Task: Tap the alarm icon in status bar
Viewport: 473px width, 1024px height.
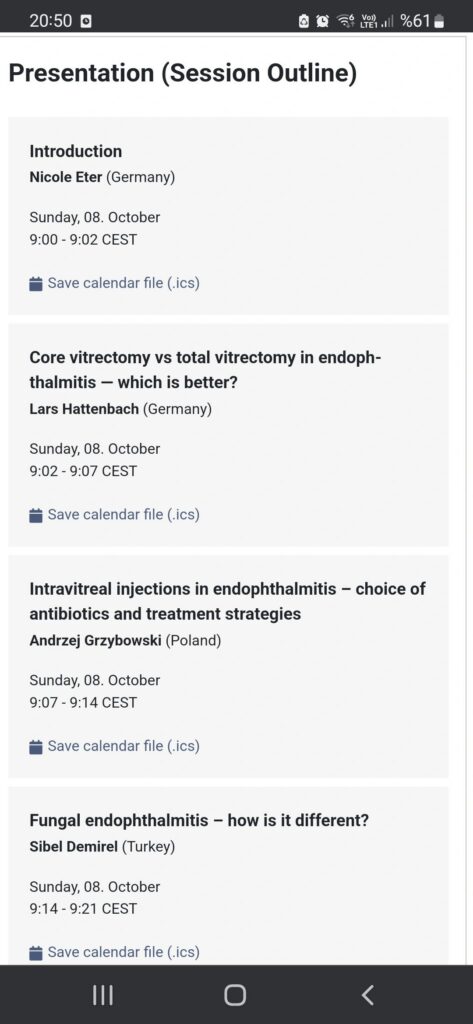Action: coord(322,22)
